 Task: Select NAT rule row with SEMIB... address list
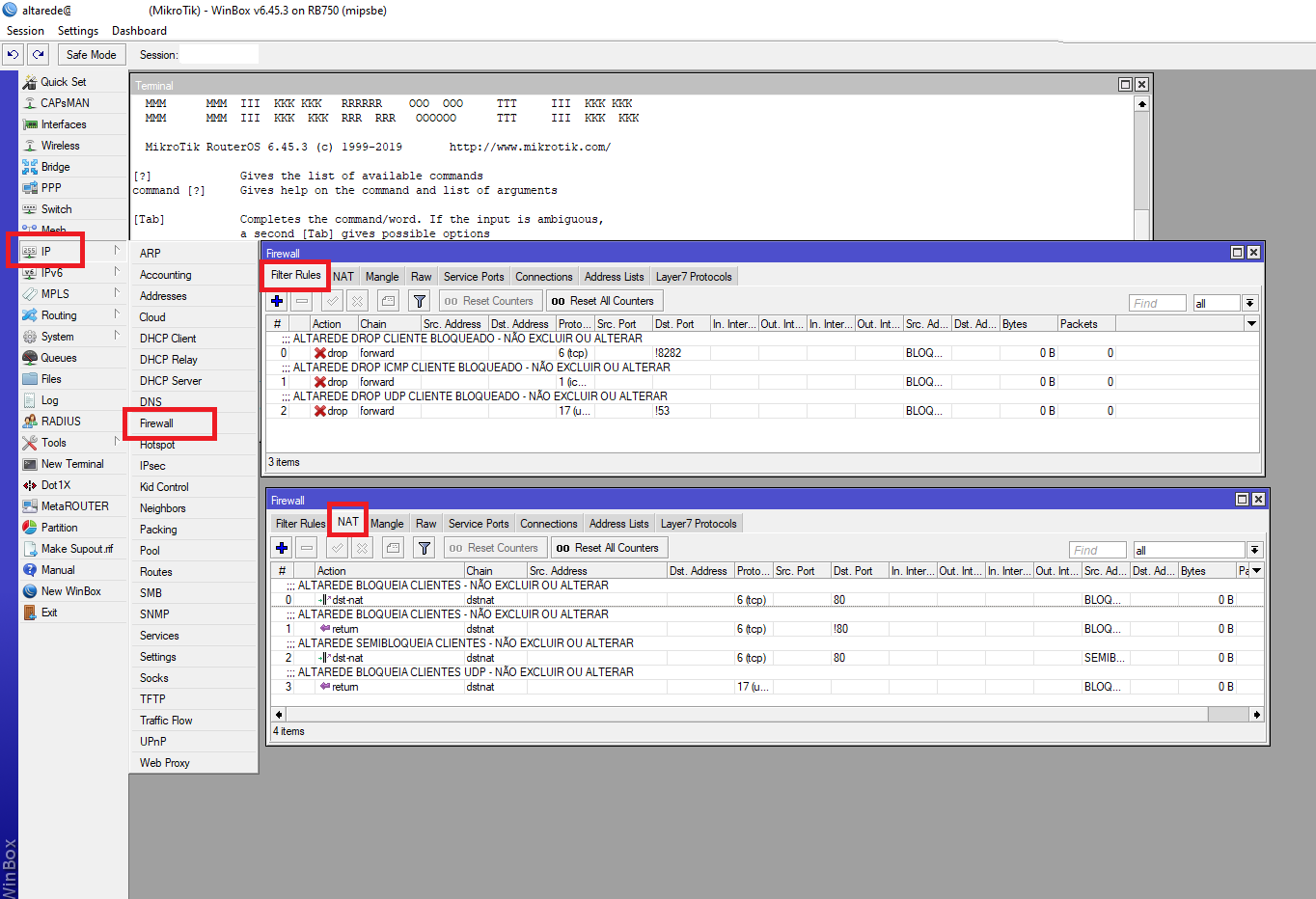tap(767, 658)
